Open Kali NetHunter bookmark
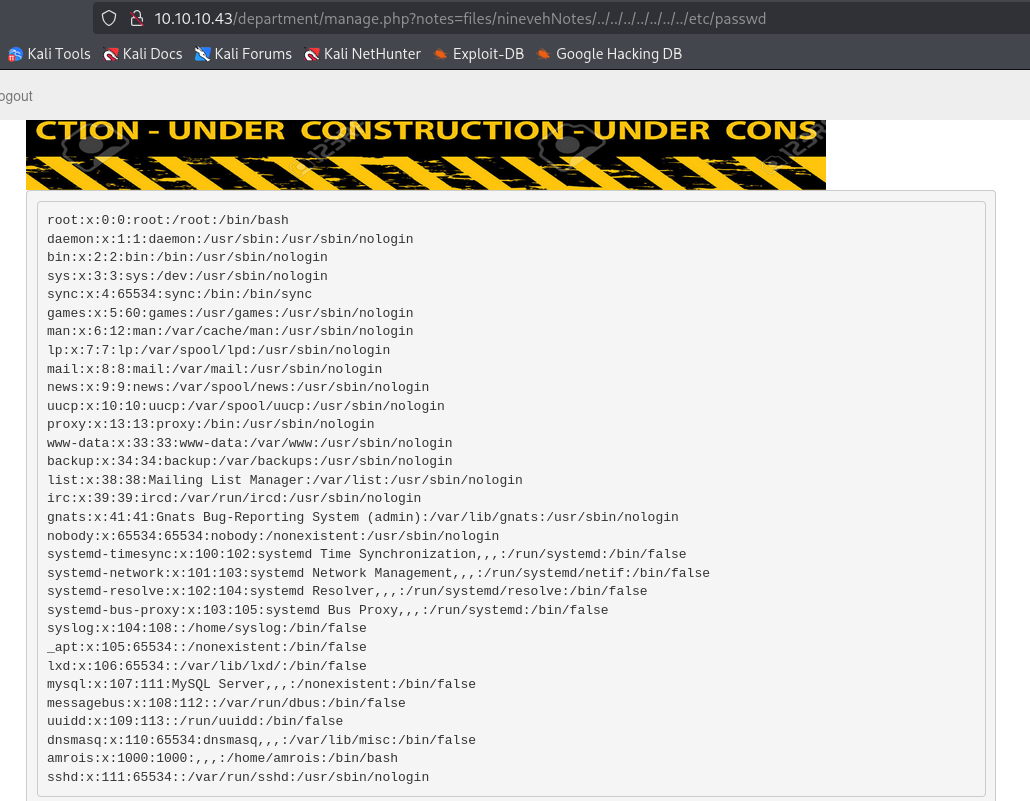The image size is (1030, 801). [x=363, y=54]
